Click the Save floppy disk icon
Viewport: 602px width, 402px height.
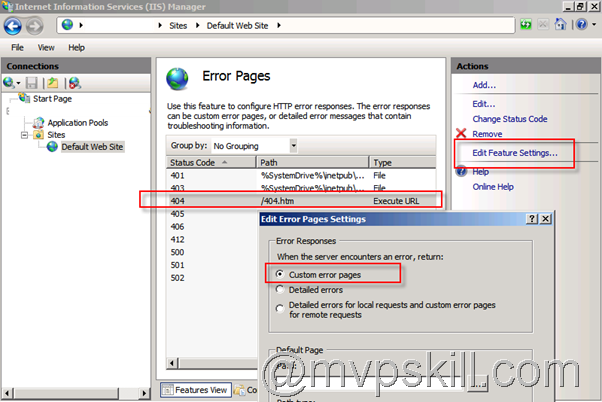[x=31, y=83]
